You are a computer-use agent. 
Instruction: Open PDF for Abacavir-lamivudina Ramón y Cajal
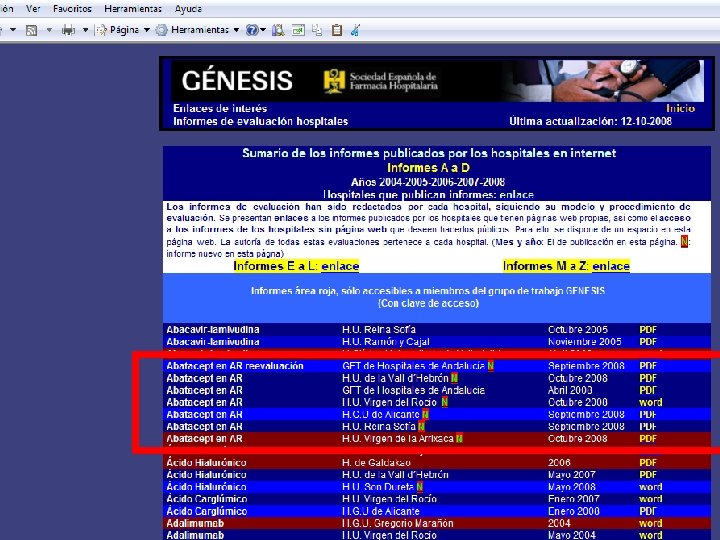click(x=648, y=342)
